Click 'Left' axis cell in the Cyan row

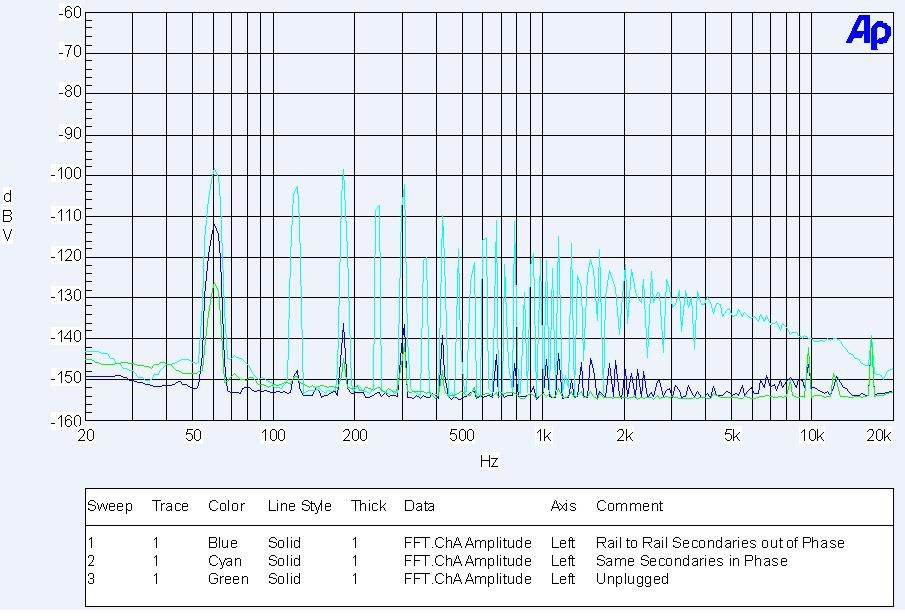[563, 561]
